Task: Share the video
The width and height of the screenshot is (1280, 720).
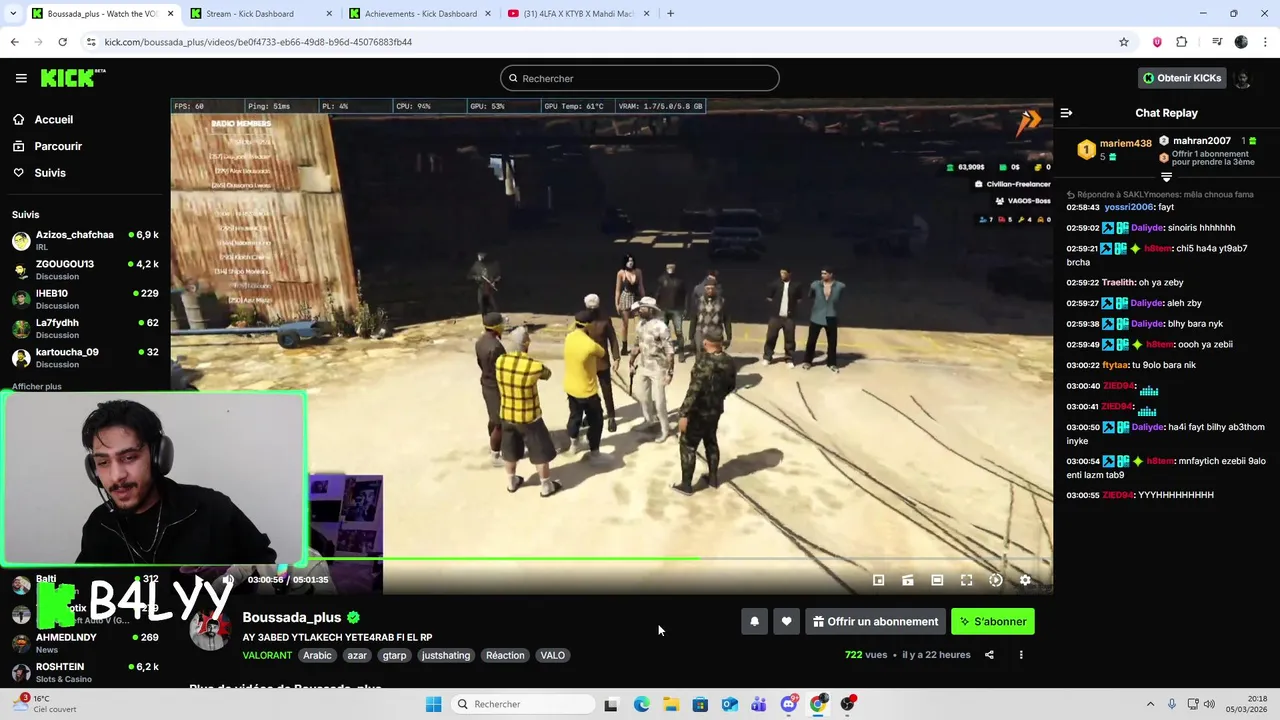Action: (x=989, y=655)
